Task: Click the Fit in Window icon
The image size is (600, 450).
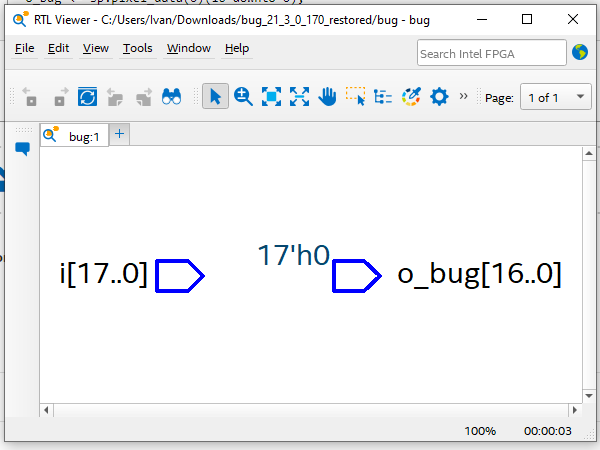Action: point(271,96)
